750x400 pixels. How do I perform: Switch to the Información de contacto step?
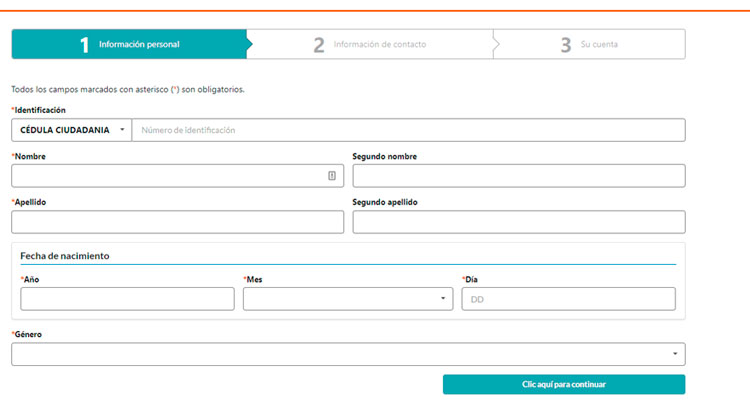click(x=379, y=44)
